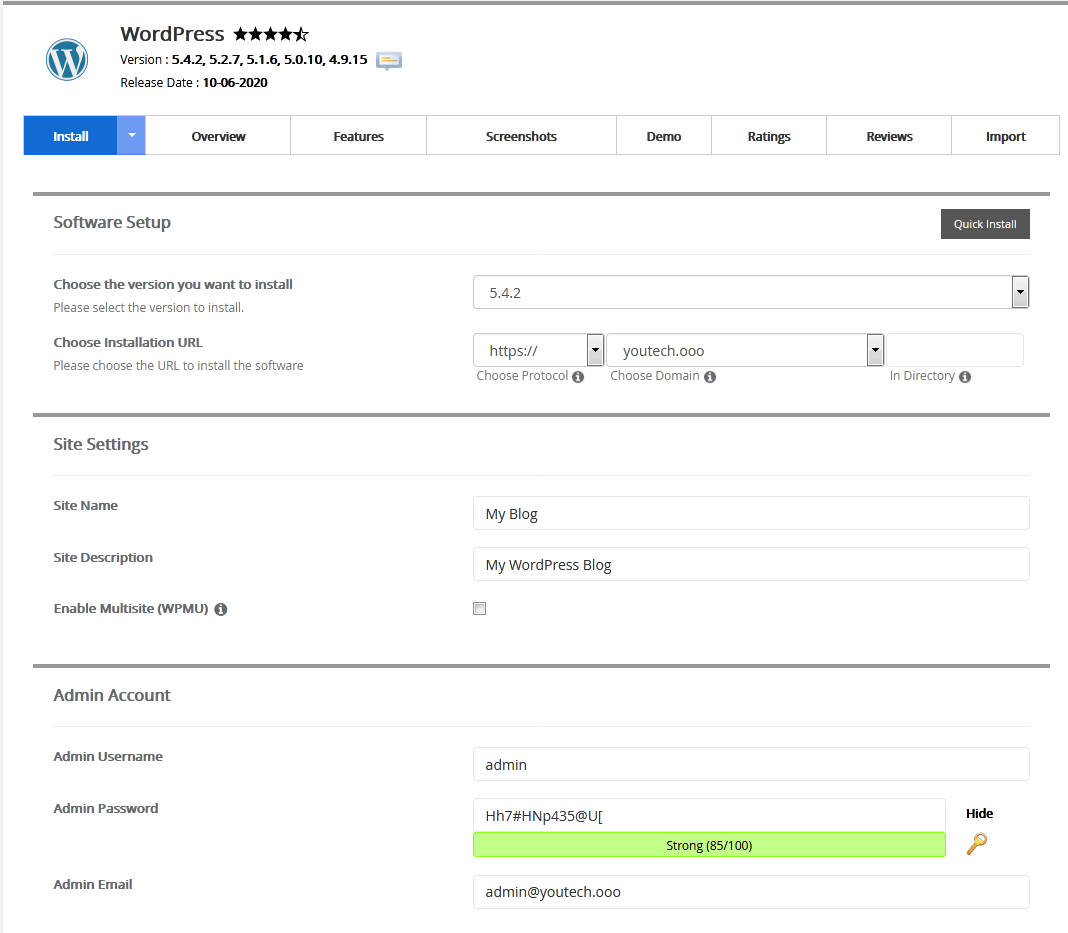Open the version changelog speech-bubble icon

click(x=389, y=61)
